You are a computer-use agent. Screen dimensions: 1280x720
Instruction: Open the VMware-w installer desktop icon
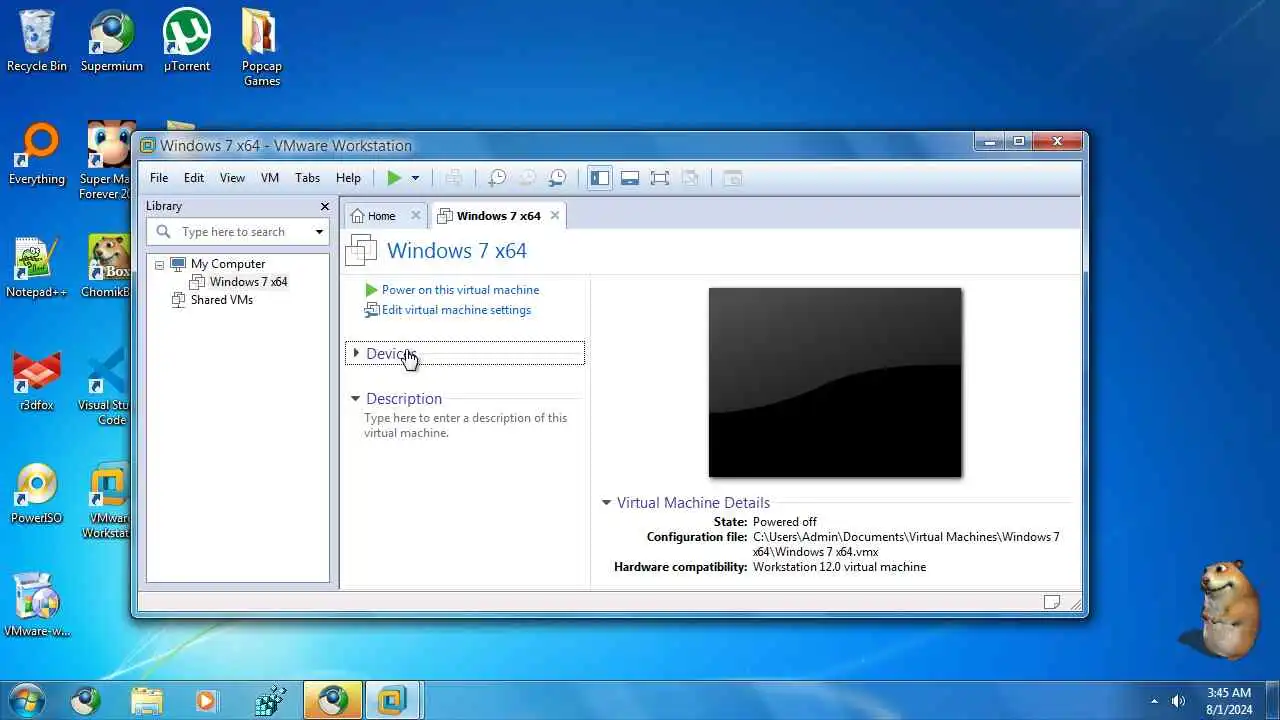[x=37, y=605]
